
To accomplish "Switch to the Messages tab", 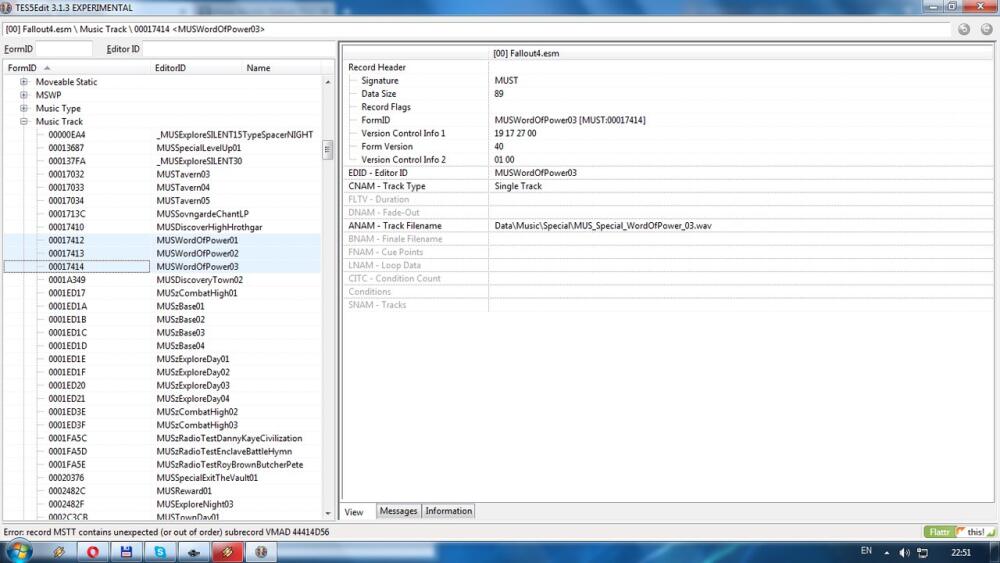I will click(398, 511).
